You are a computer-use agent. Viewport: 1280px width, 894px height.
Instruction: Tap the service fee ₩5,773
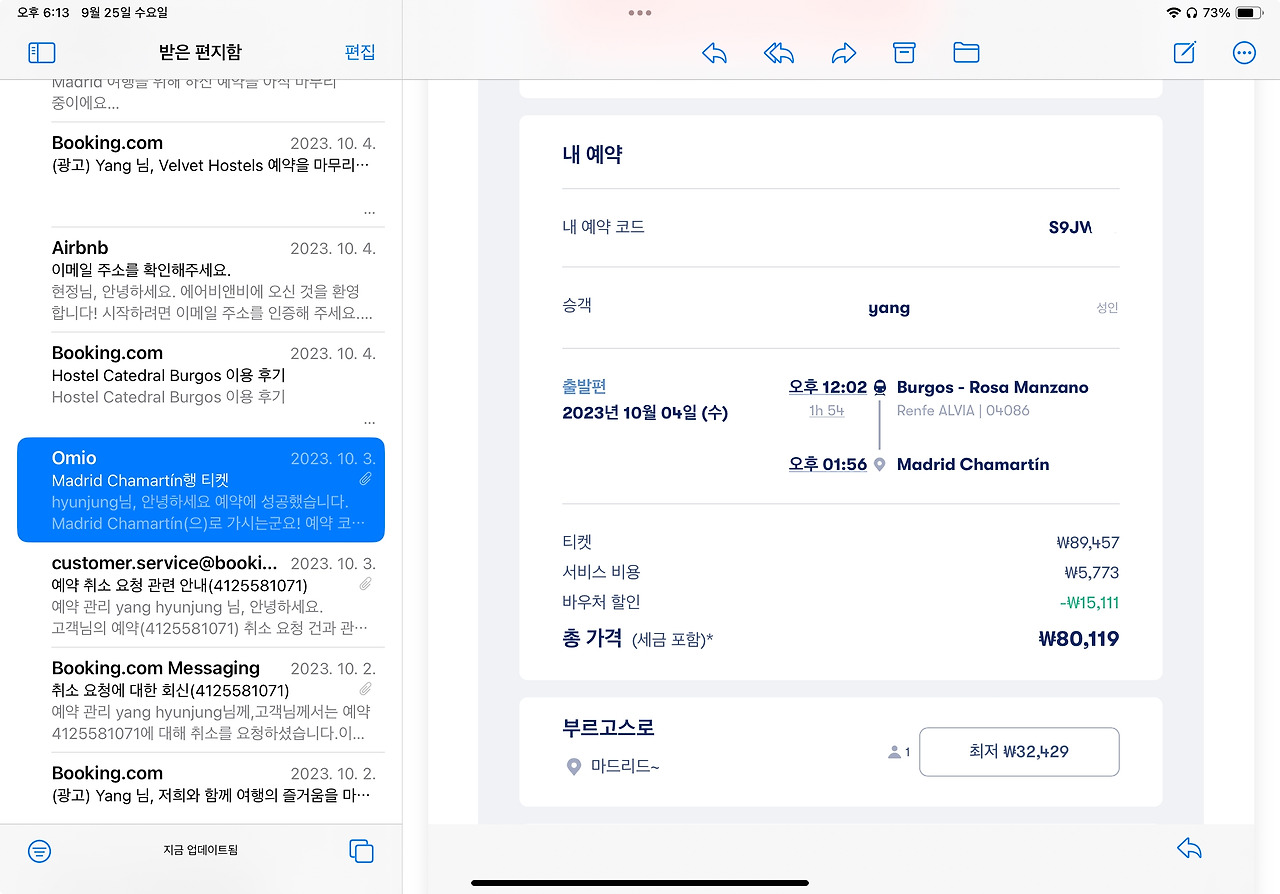1092,573
